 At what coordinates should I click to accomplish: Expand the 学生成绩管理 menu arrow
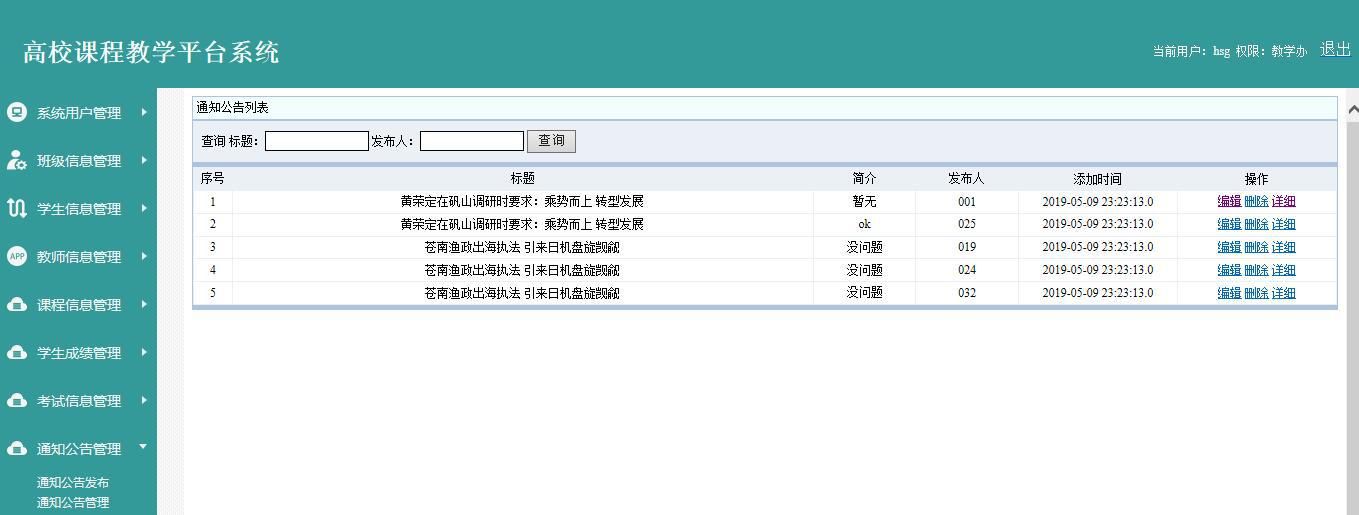pyautogui.click(x=144, y=352)
